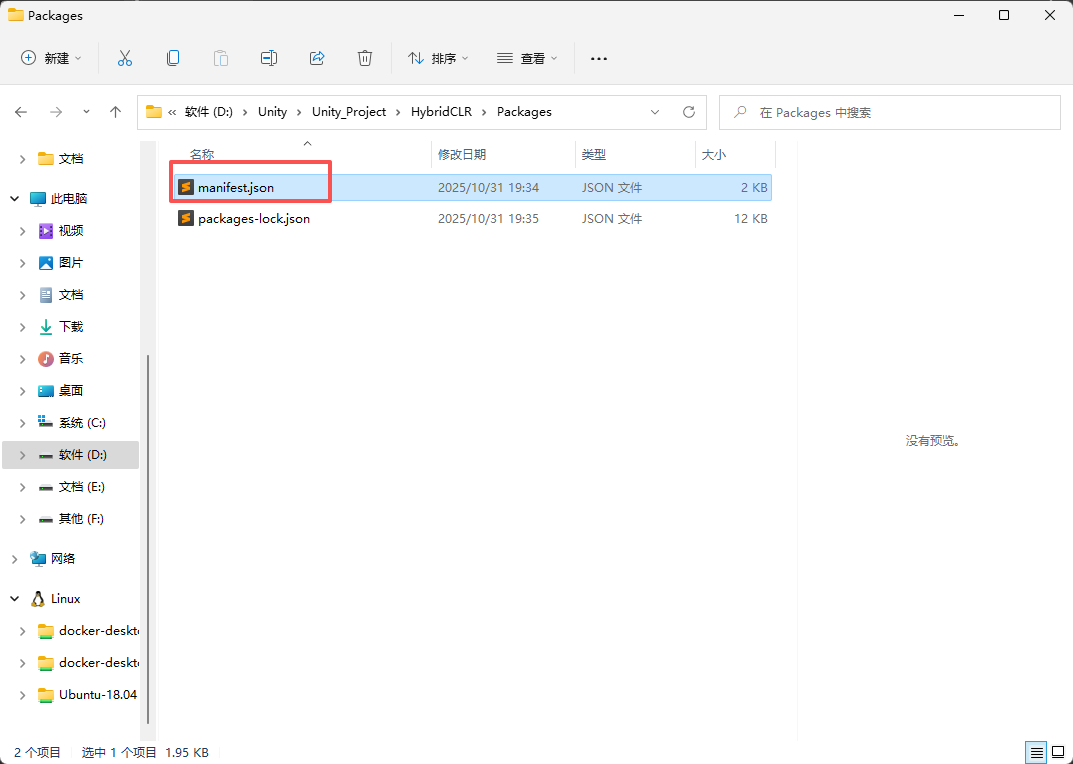Go up one folder level
Screen dimensions: 1073x764
point(116,112)
